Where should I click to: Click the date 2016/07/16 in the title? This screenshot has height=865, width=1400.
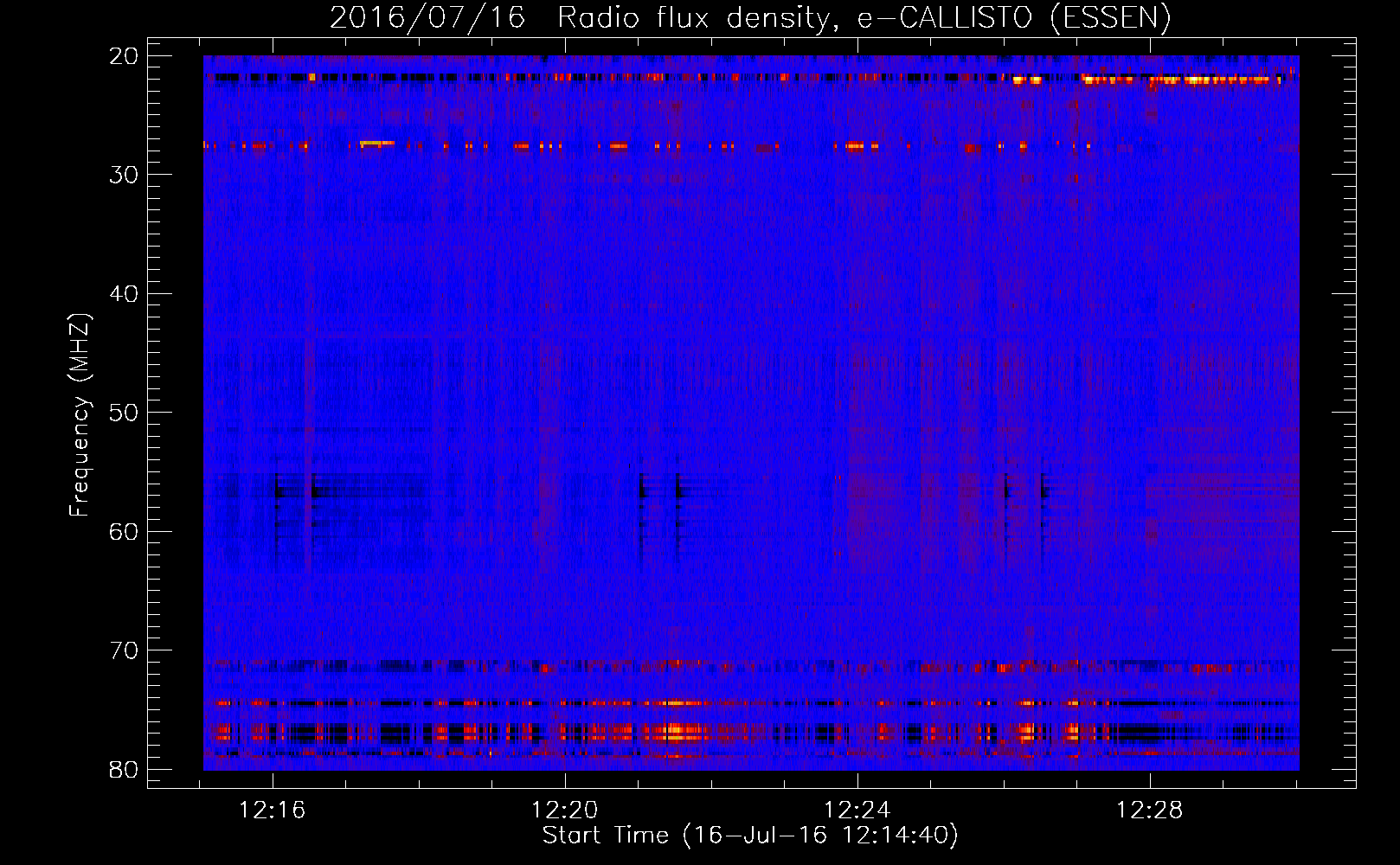427,17
